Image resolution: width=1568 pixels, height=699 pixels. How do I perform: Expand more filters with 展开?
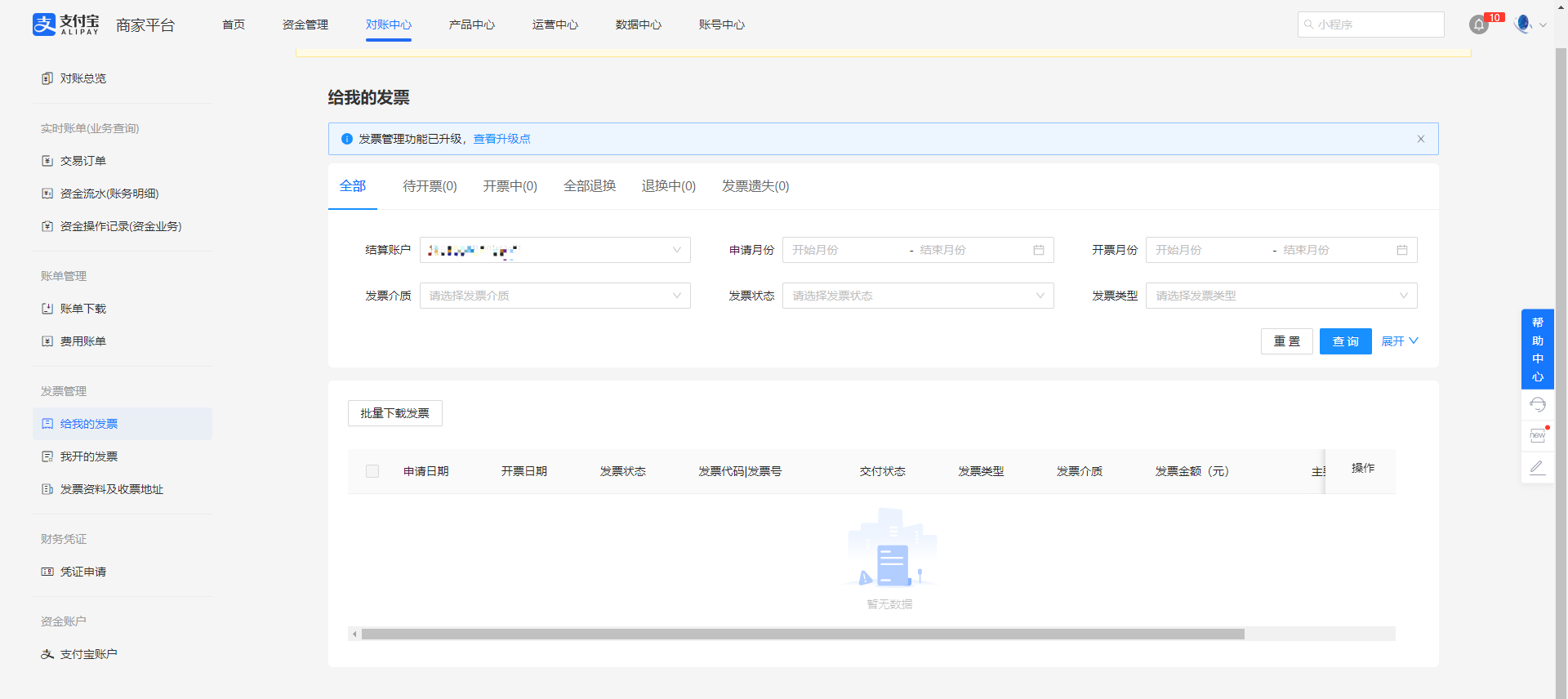(1399, 341)
